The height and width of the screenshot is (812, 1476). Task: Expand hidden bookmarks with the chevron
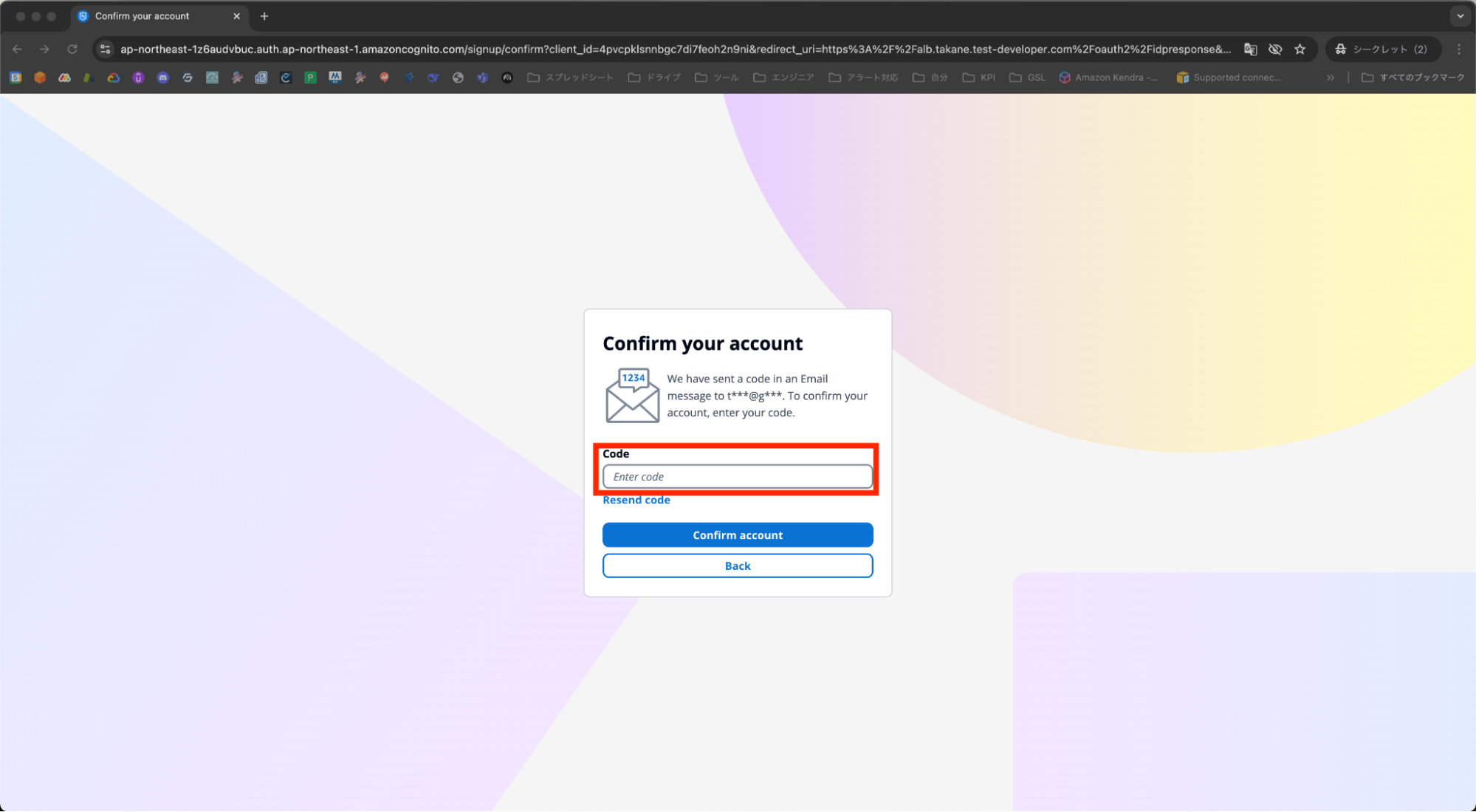(1331, 78)
